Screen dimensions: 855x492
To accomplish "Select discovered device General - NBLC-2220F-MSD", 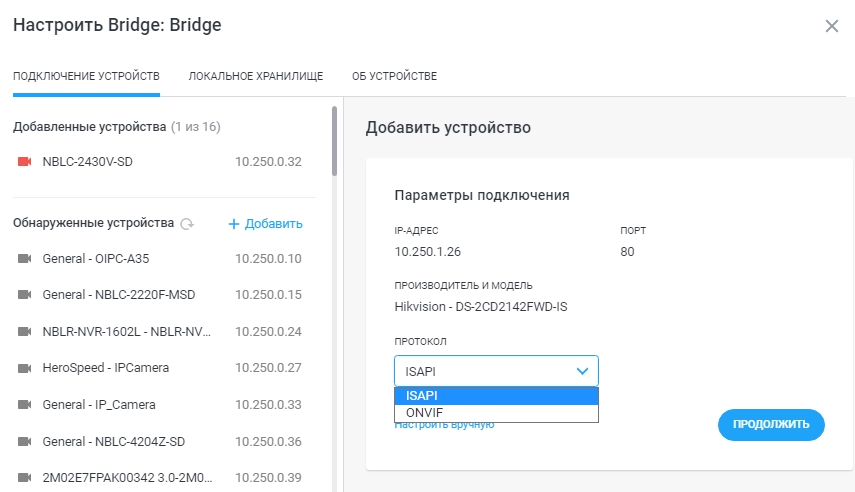I will point(118,295).
